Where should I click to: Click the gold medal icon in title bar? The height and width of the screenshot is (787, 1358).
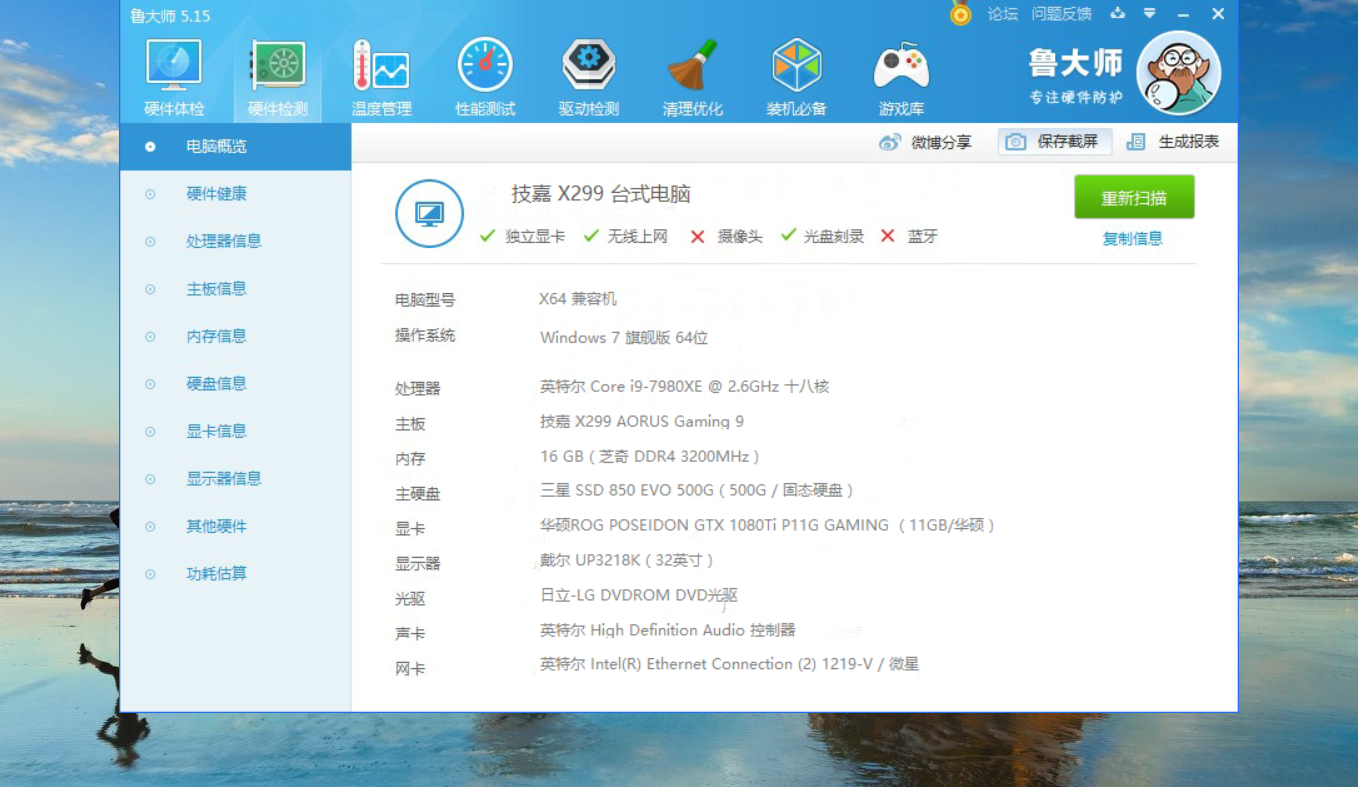961,13
